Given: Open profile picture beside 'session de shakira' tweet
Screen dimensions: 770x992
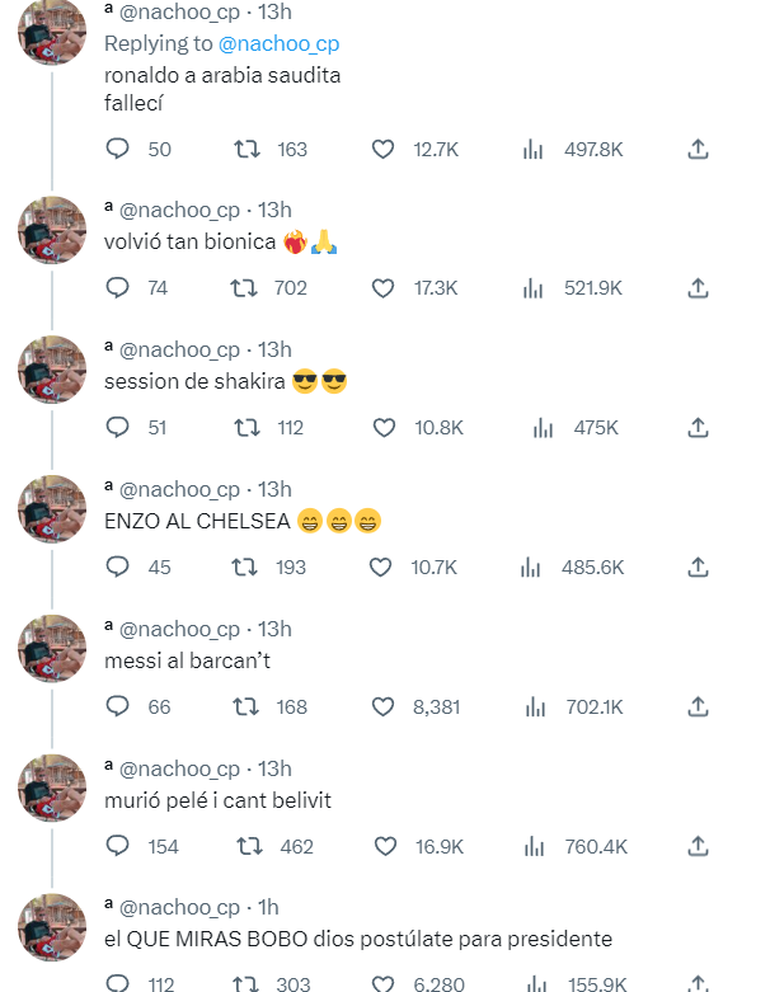Looking at the screenshot, I should point(52,369).
